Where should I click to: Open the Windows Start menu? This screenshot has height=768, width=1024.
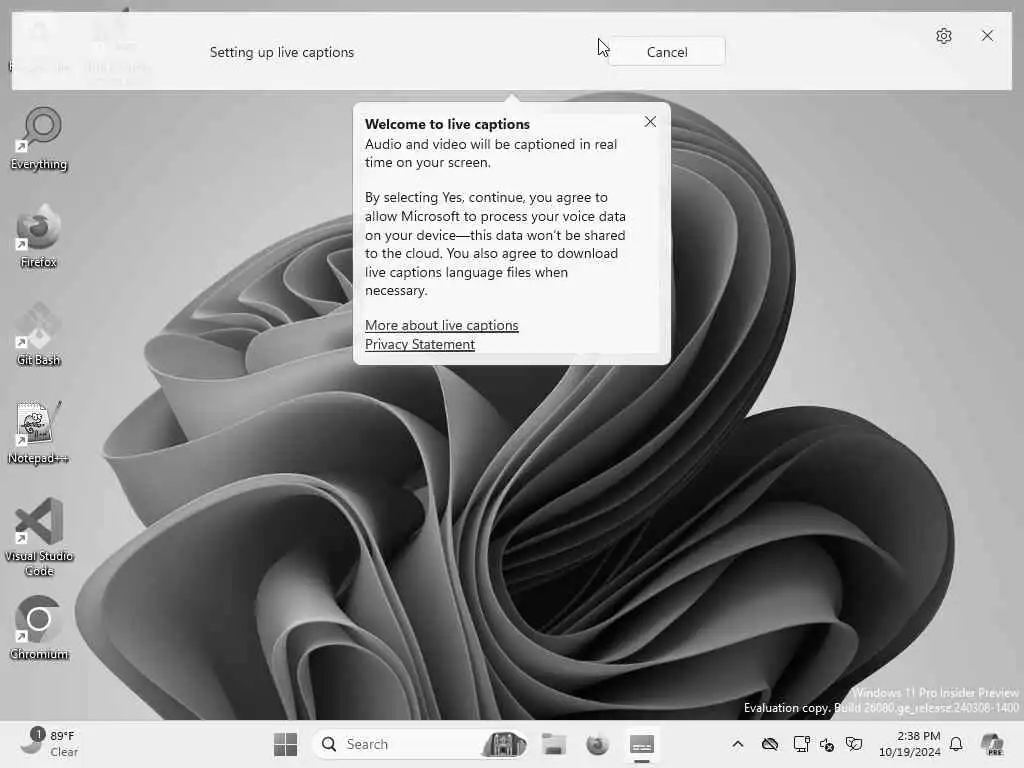point(285,744)
